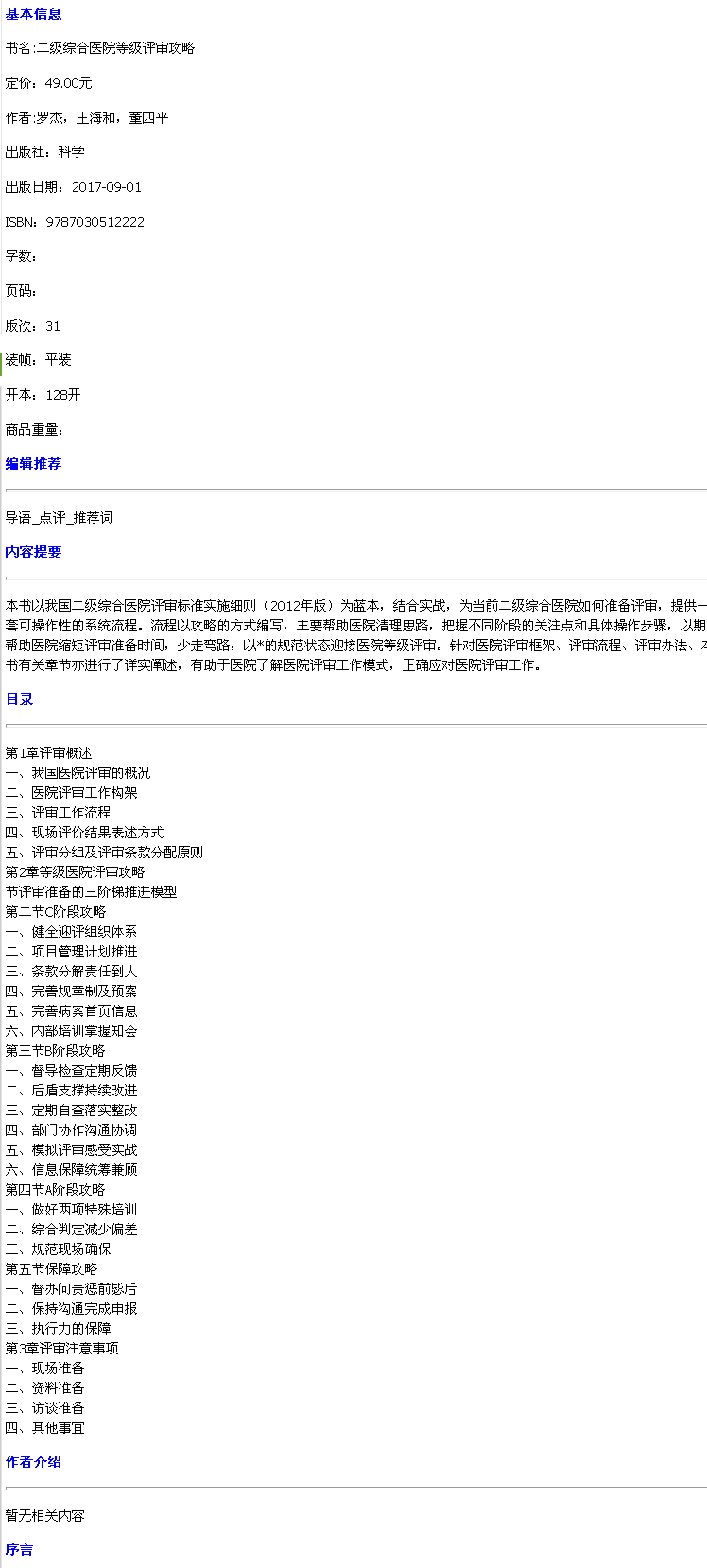Viewport: 707px width, 1568px height.
Task: Click 三、定期自查落实整改
Action: [x=72, y=1111]
